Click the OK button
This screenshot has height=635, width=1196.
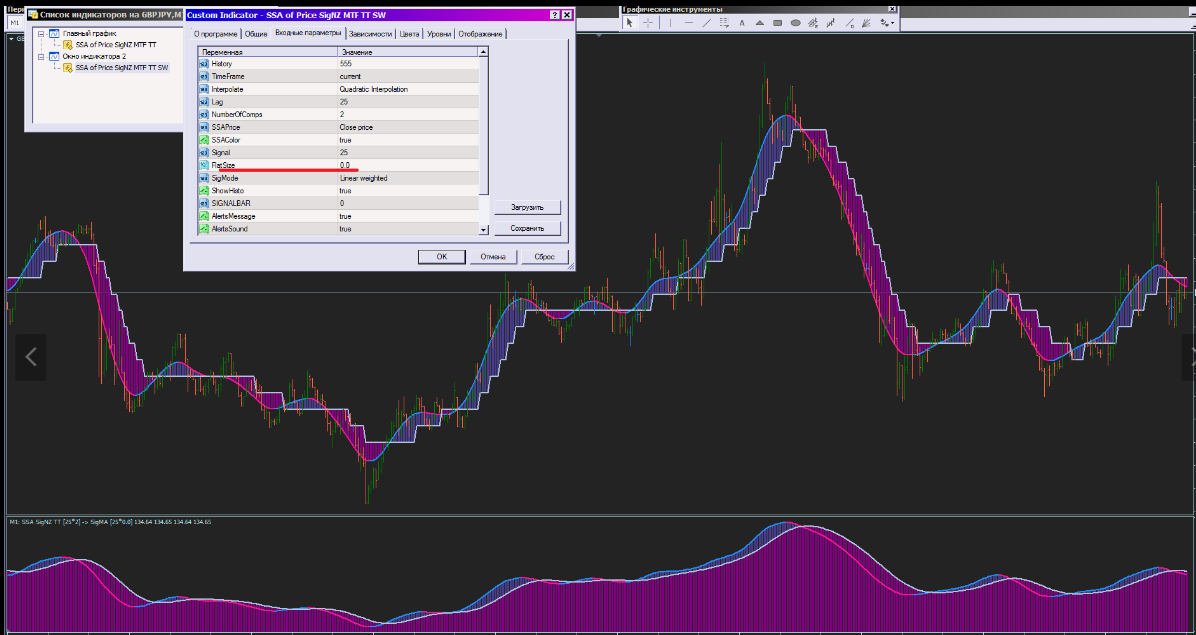pos(441,257)
